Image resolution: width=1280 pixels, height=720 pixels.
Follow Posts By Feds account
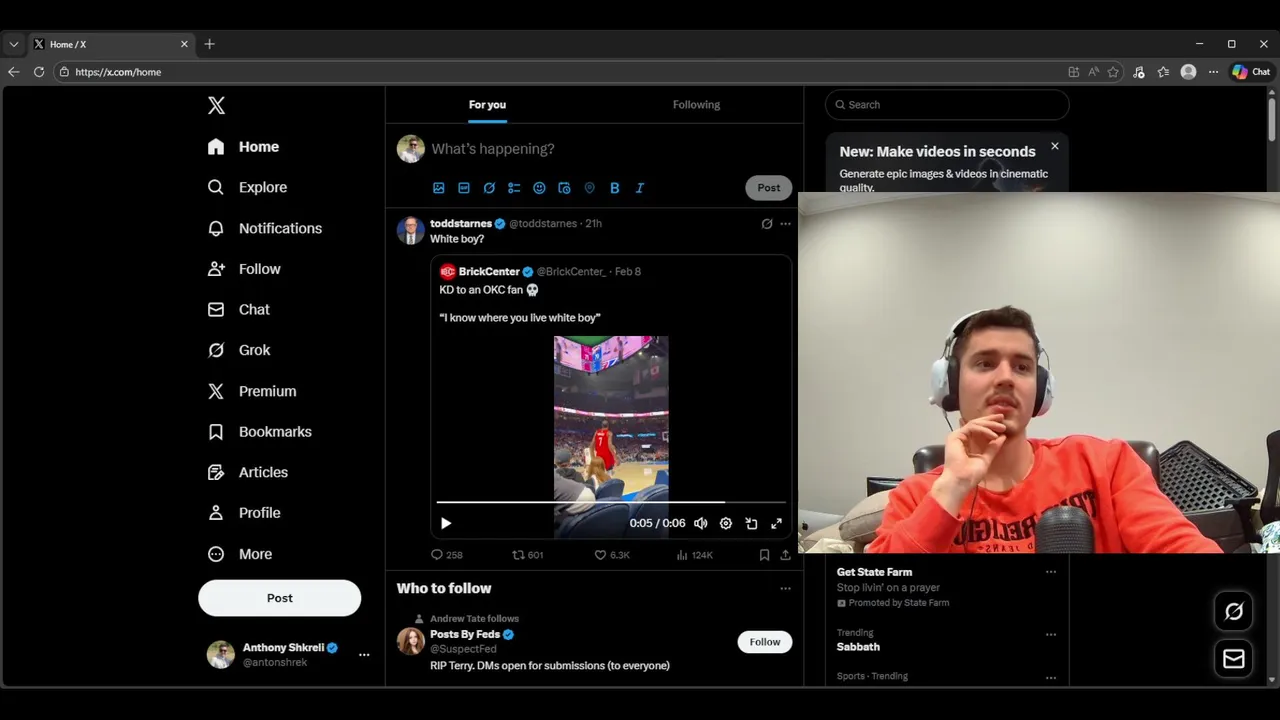coord(765,642)
